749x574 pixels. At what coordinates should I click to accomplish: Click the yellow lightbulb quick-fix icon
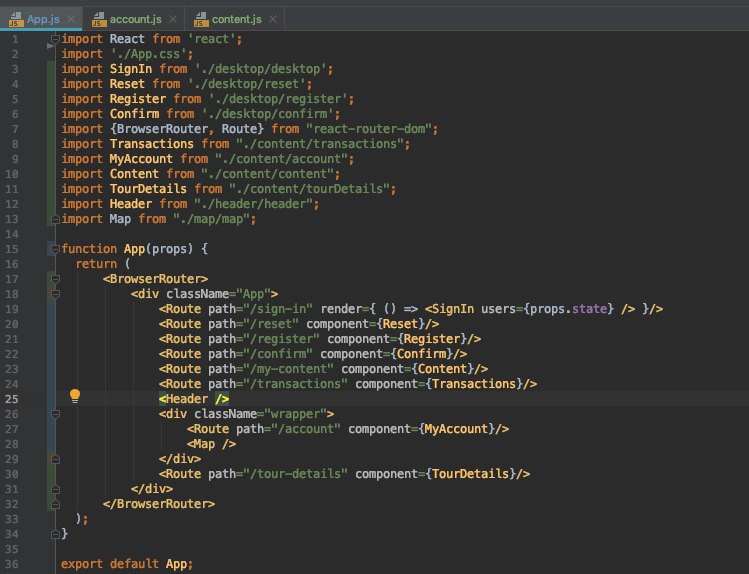click(x=75, y=396)
